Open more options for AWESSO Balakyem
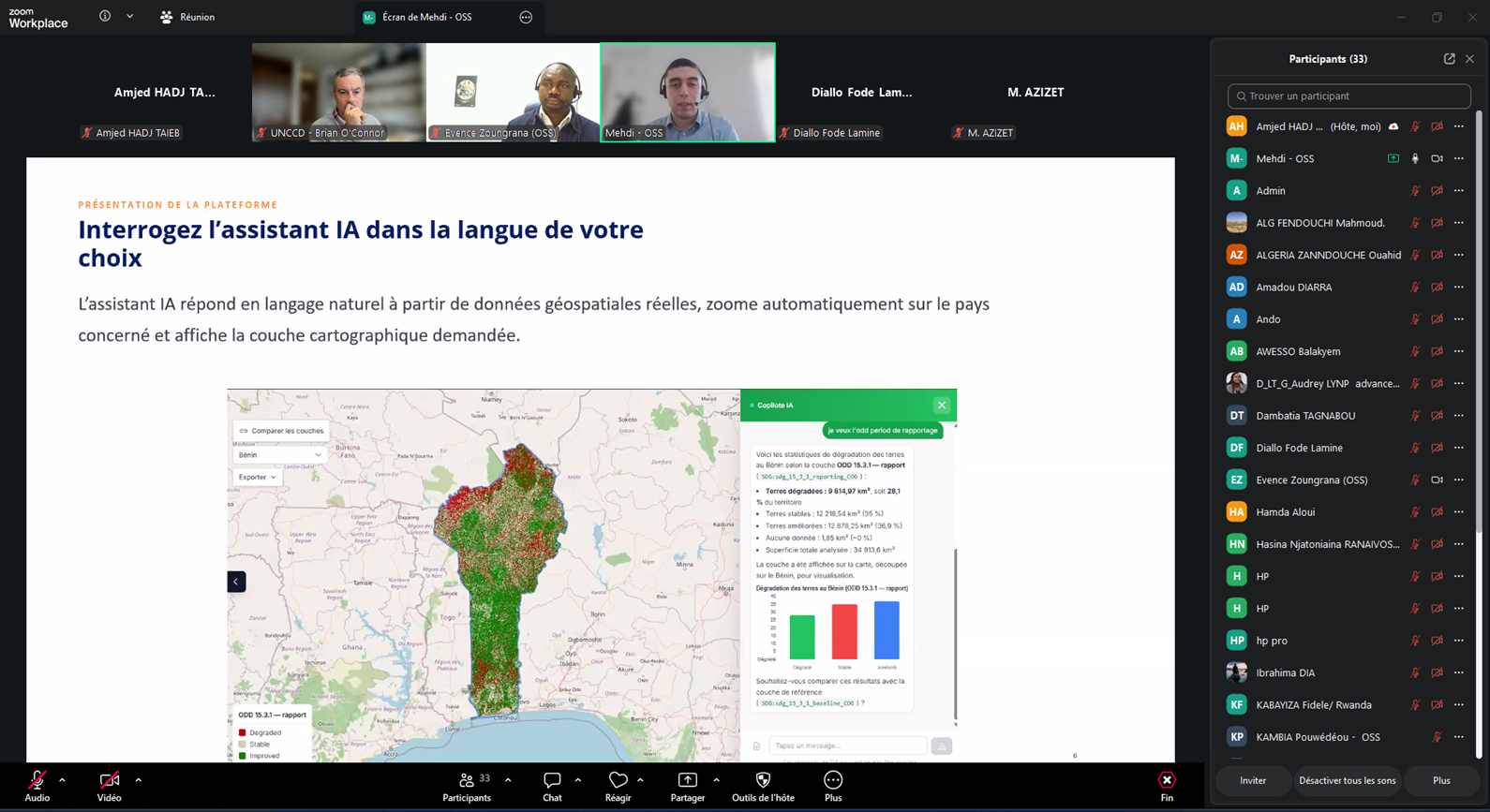This screenshot has height=812, width=1490. pyautogui.click(x=1459, y=351)
